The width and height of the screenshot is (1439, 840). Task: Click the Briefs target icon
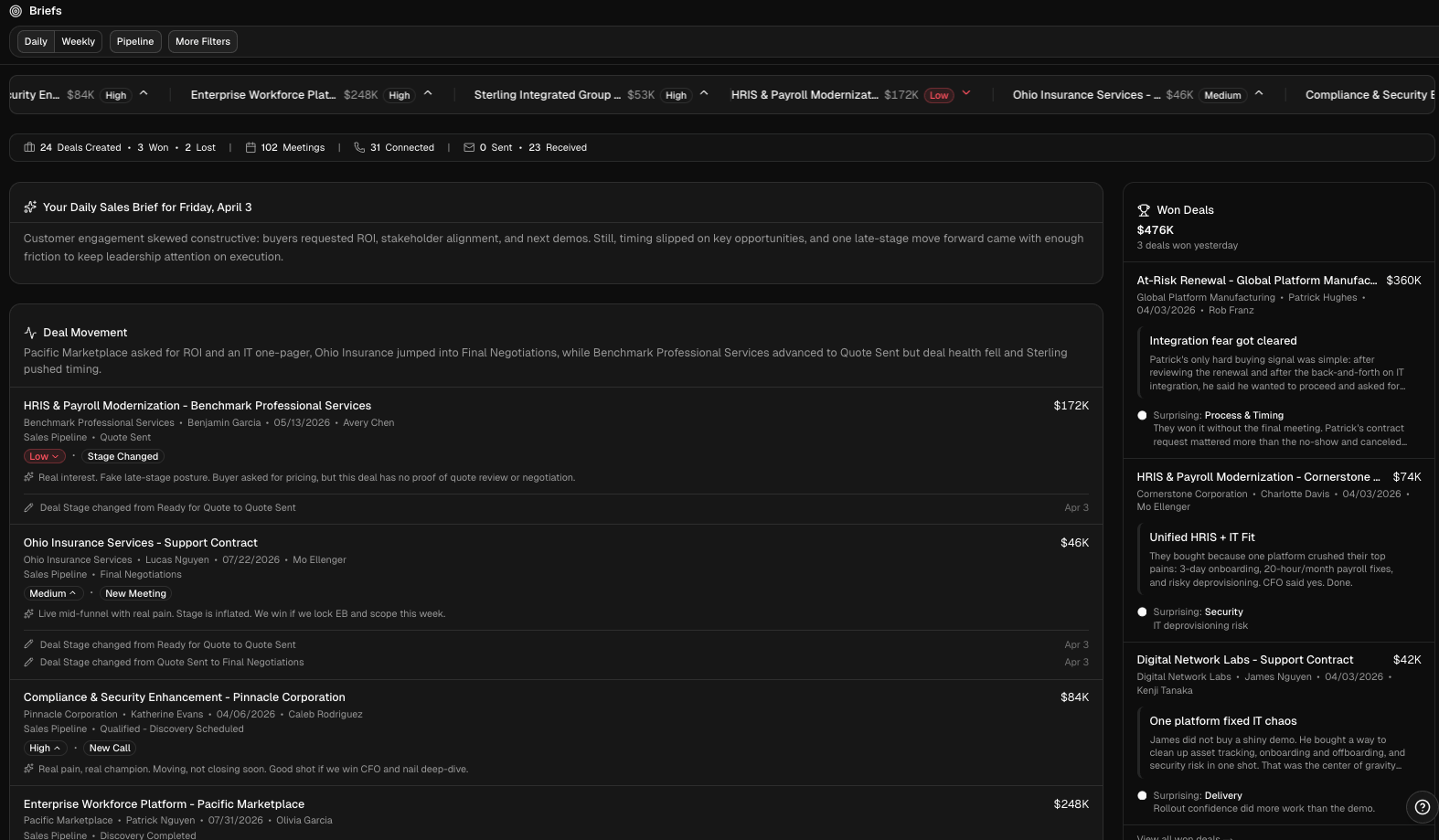[x=16, y=11]
